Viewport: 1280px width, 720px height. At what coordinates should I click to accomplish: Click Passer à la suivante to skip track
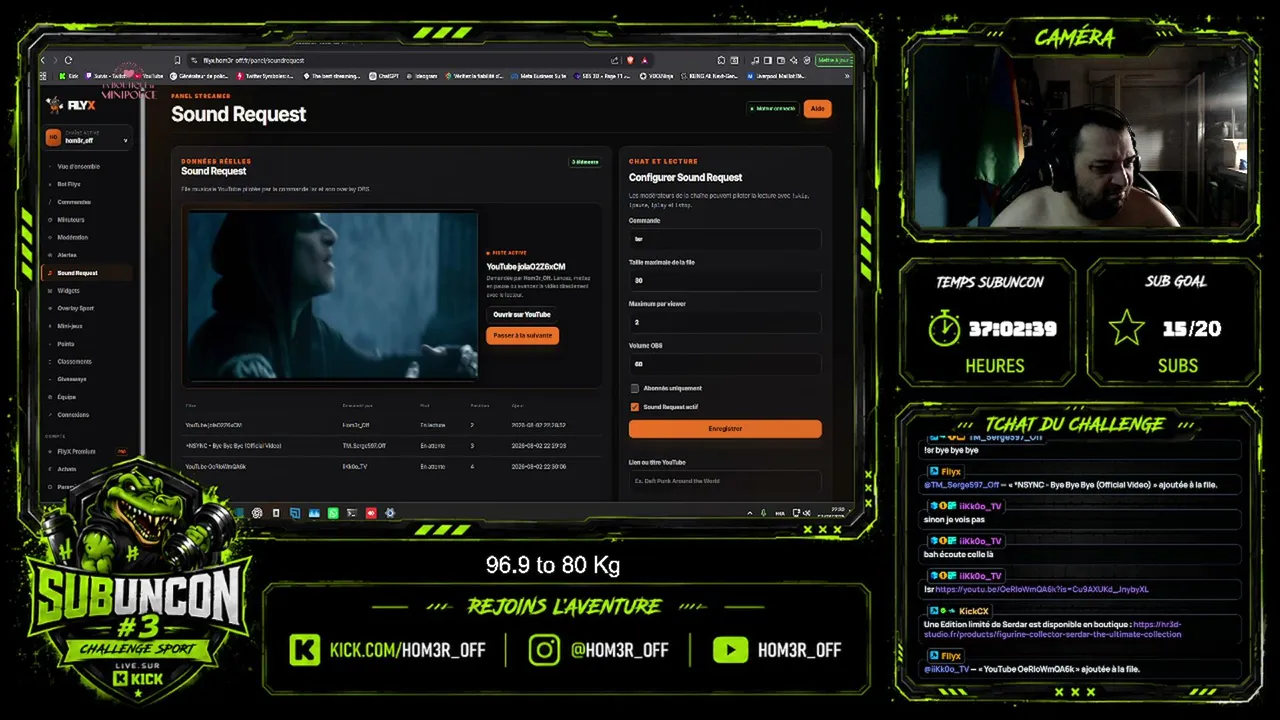point(522,336)
